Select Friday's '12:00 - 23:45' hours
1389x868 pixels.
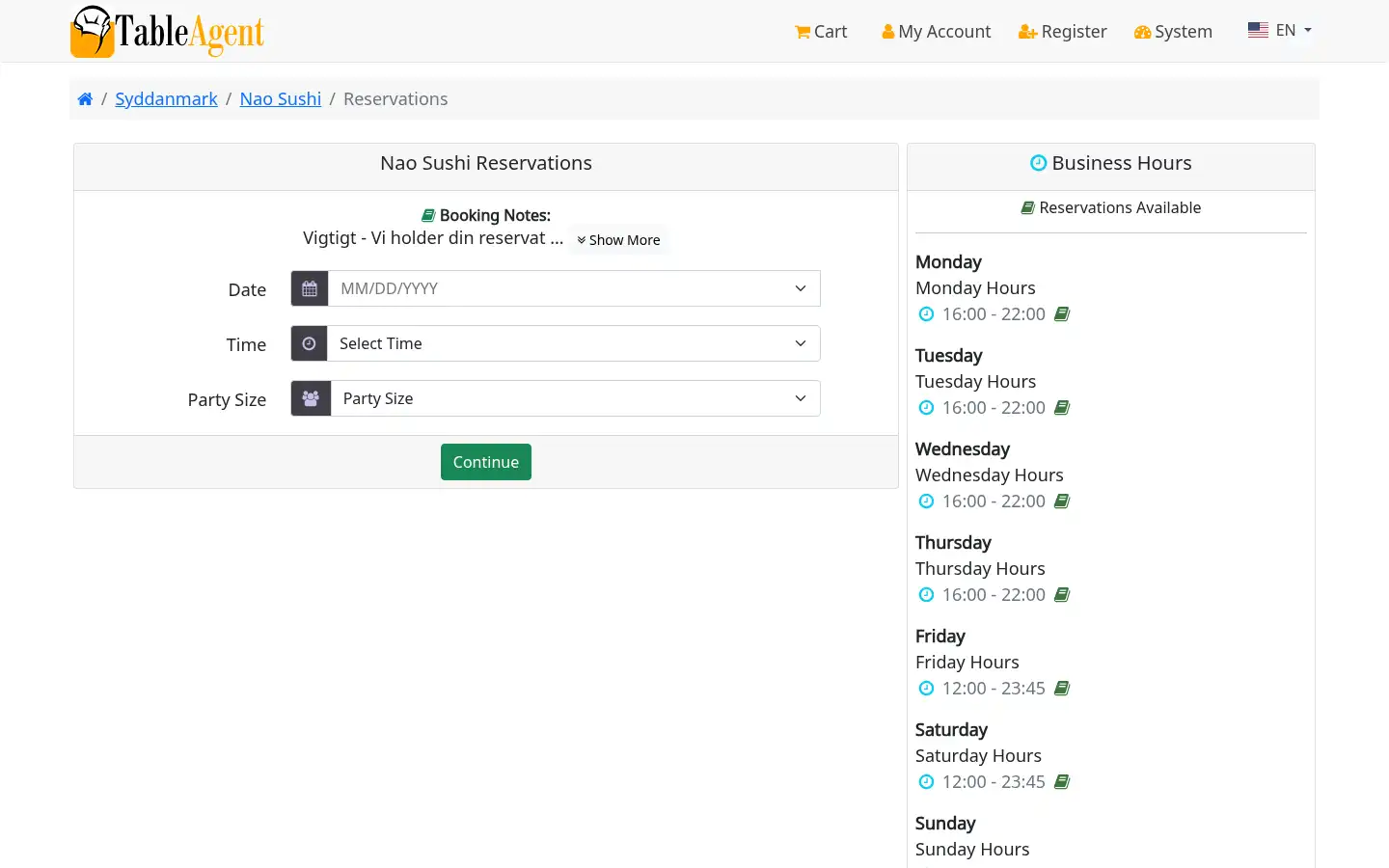coord(994,689)
